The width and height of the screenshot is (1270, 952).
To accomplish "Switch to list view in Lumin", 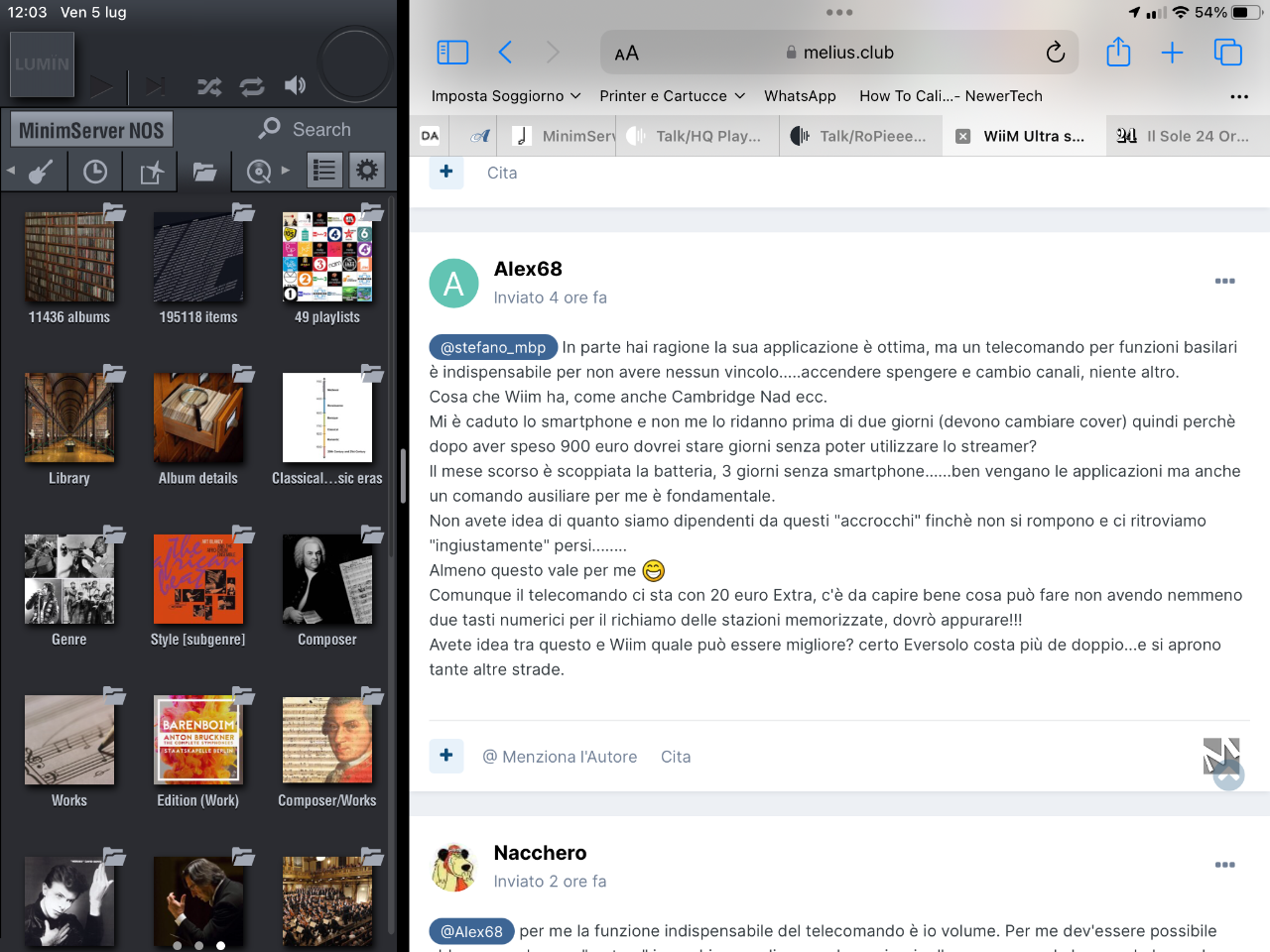I will [324, 171].
